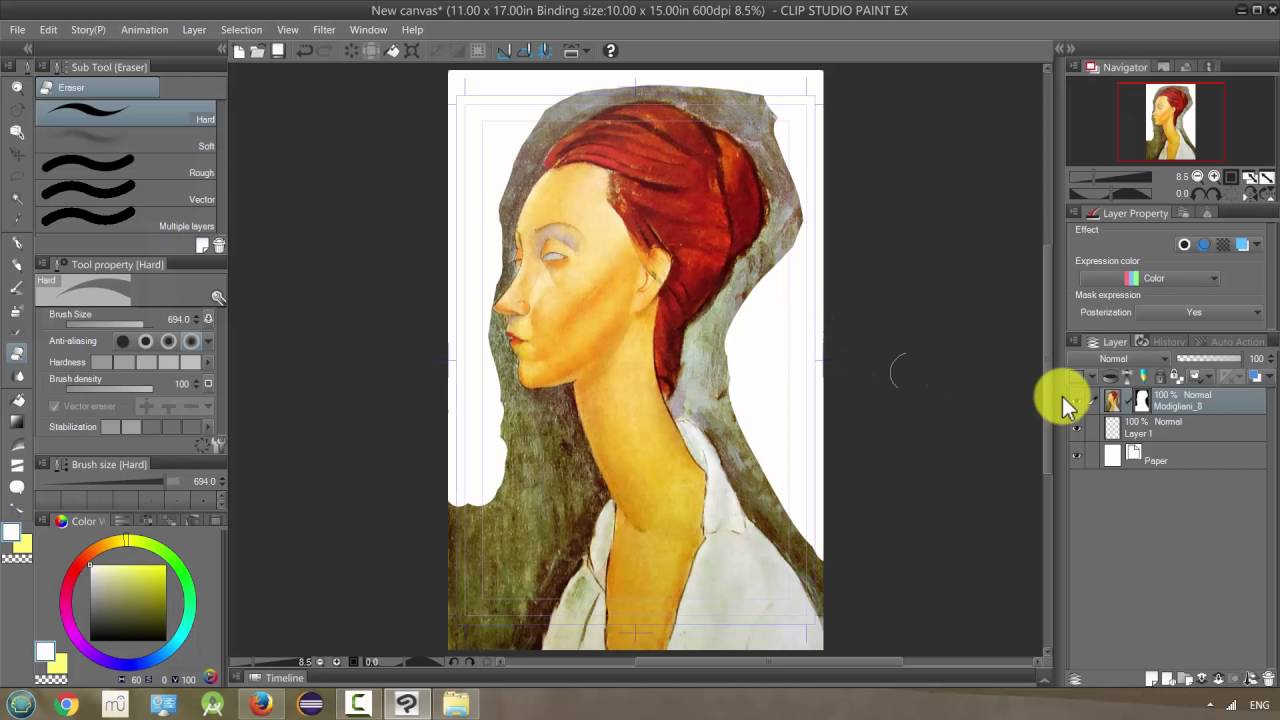Select the Eraser tool in the toolbox
This screenshot has height=720, width=1280.
tap(17, 353)
